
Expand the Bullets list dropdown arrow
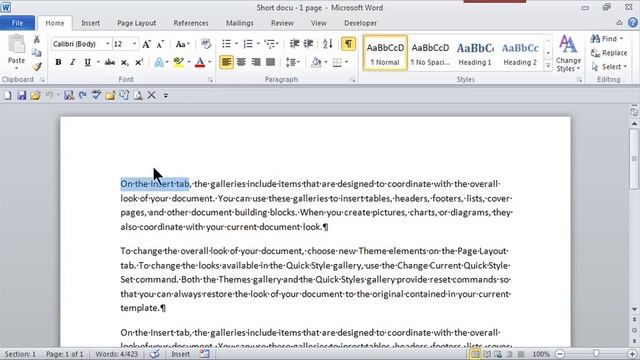(236, 44)
